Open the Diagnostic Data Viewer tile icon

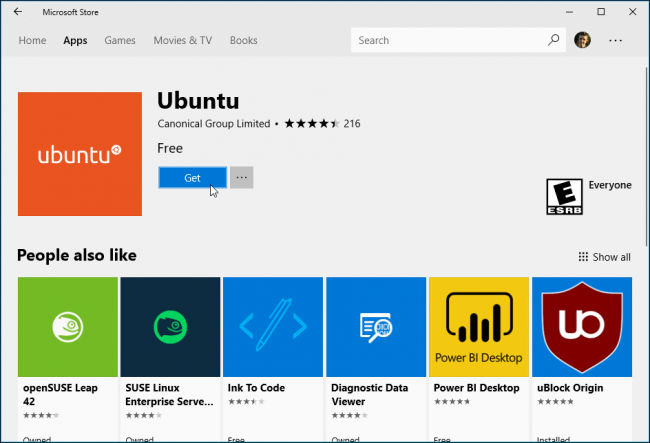pyautogui.click(x=376, y=327)
